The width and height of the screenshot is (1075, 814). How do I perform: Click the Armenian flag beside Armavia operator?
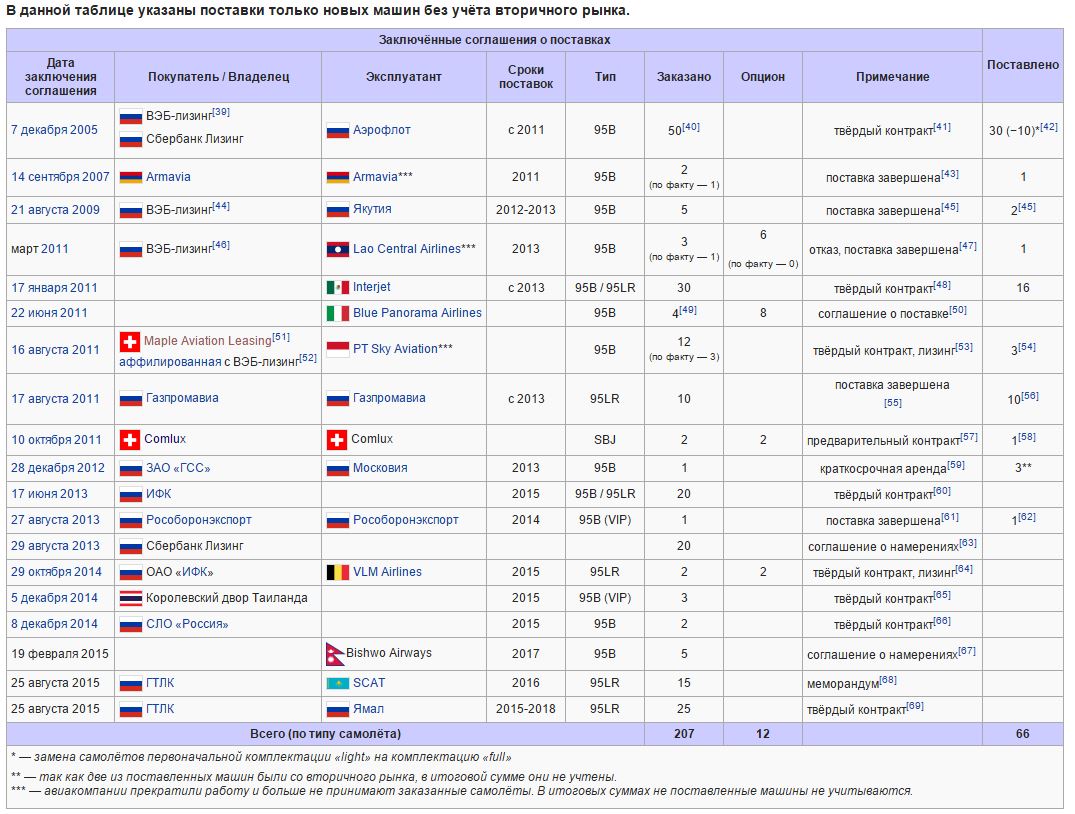point(337,177)
